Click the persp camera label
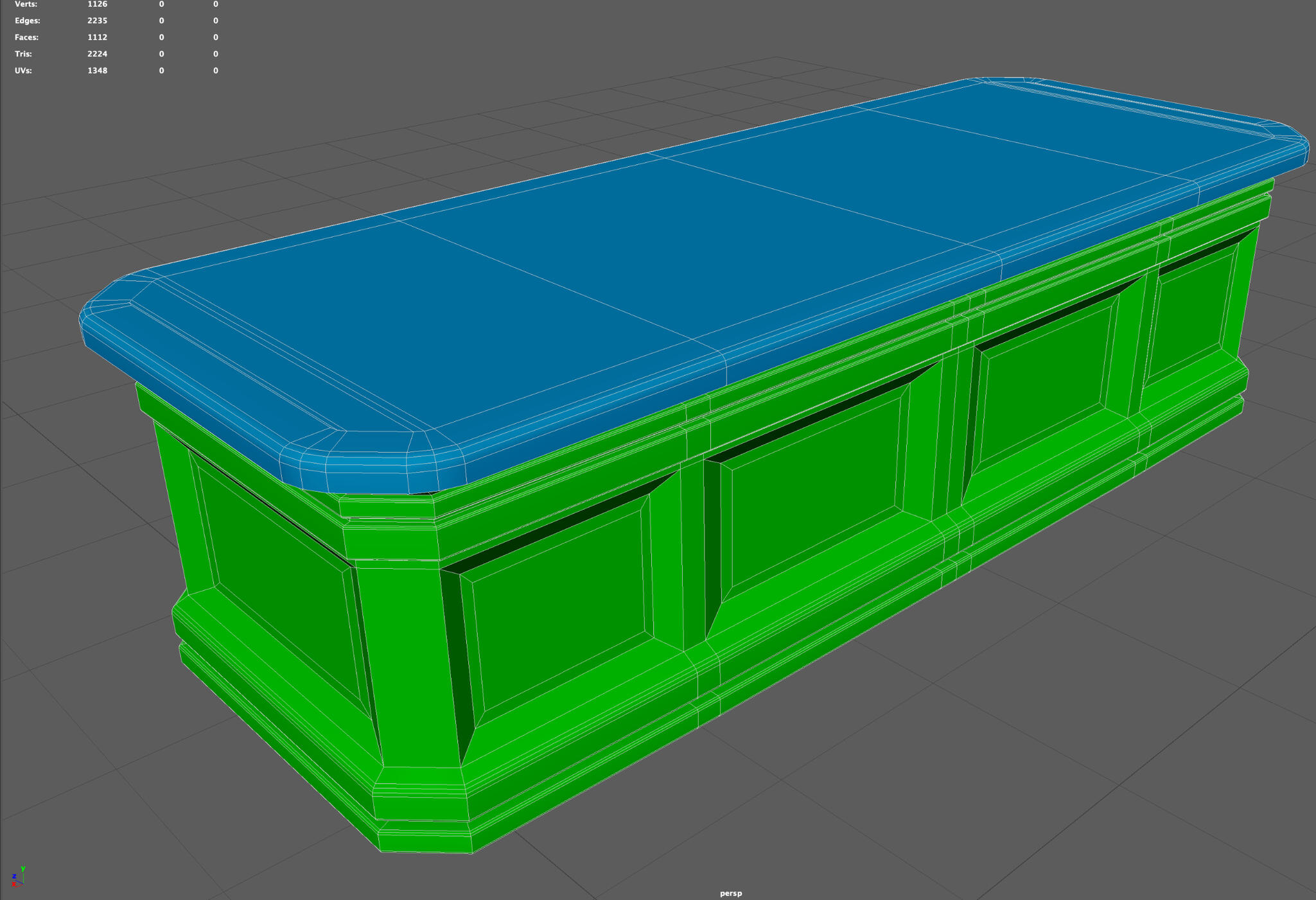The width and height of the screenshot is (1316, 900). 730,892
